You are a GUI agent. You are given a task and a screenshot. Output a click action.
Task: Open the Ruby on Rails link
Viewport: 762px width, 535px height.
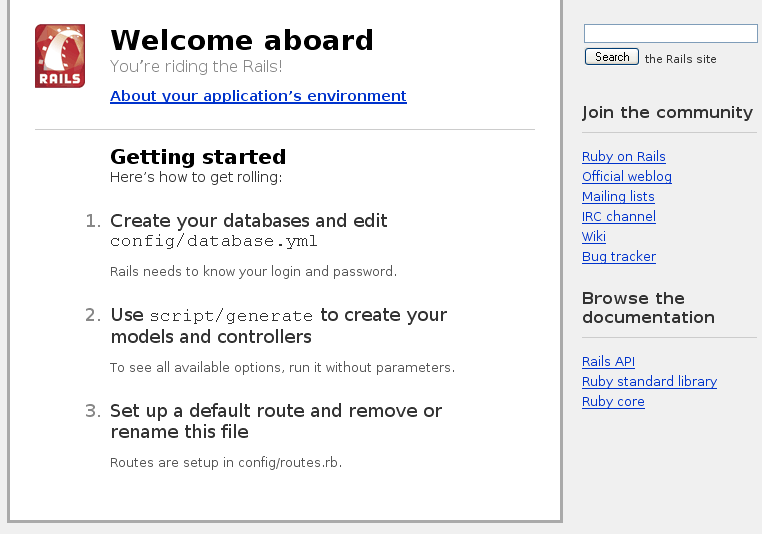[623, 156]
